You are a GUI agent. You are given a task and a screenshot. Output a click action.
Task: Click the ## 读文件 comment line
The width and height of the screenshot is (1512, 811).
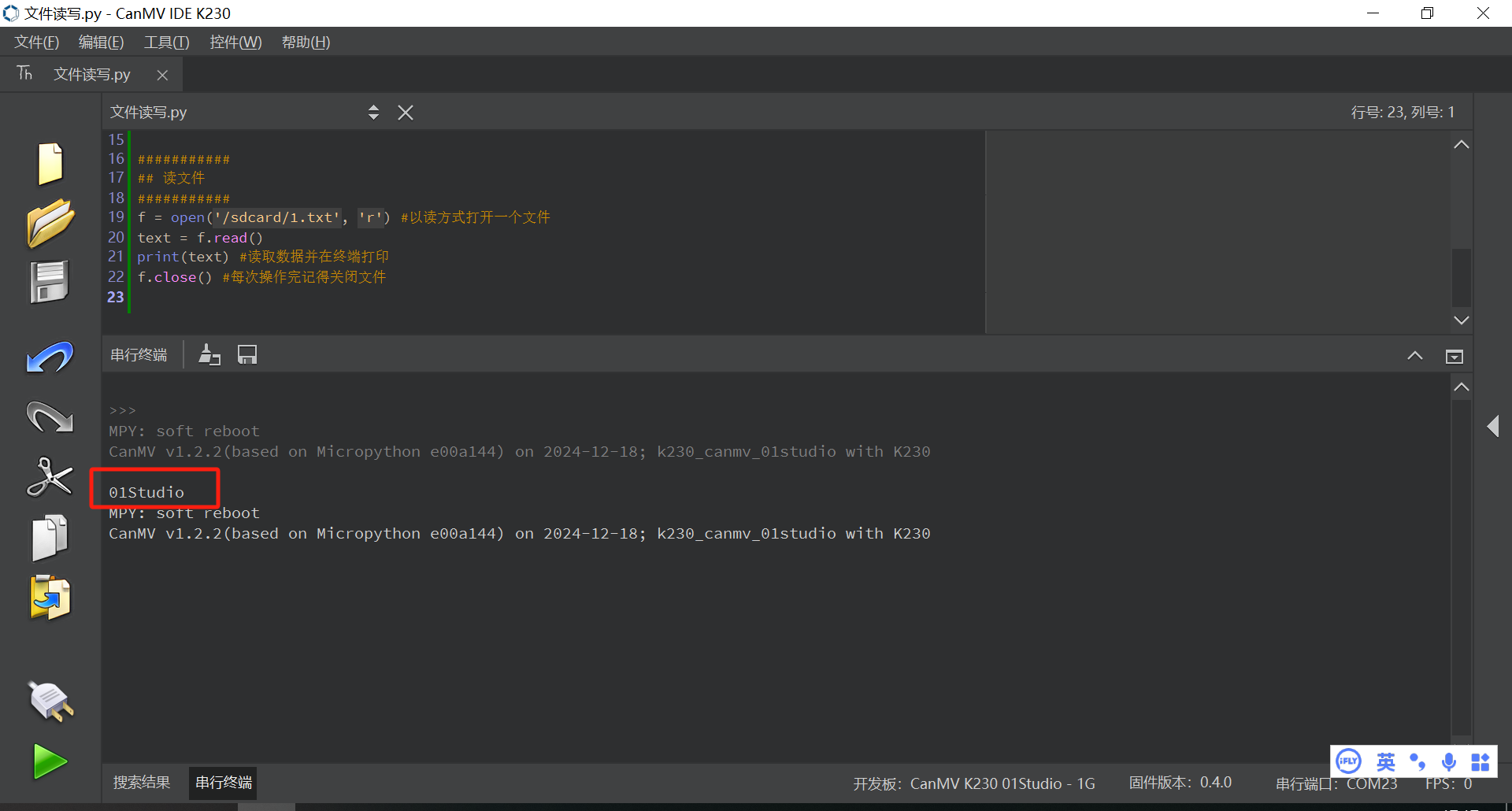[x=171, y=178]
